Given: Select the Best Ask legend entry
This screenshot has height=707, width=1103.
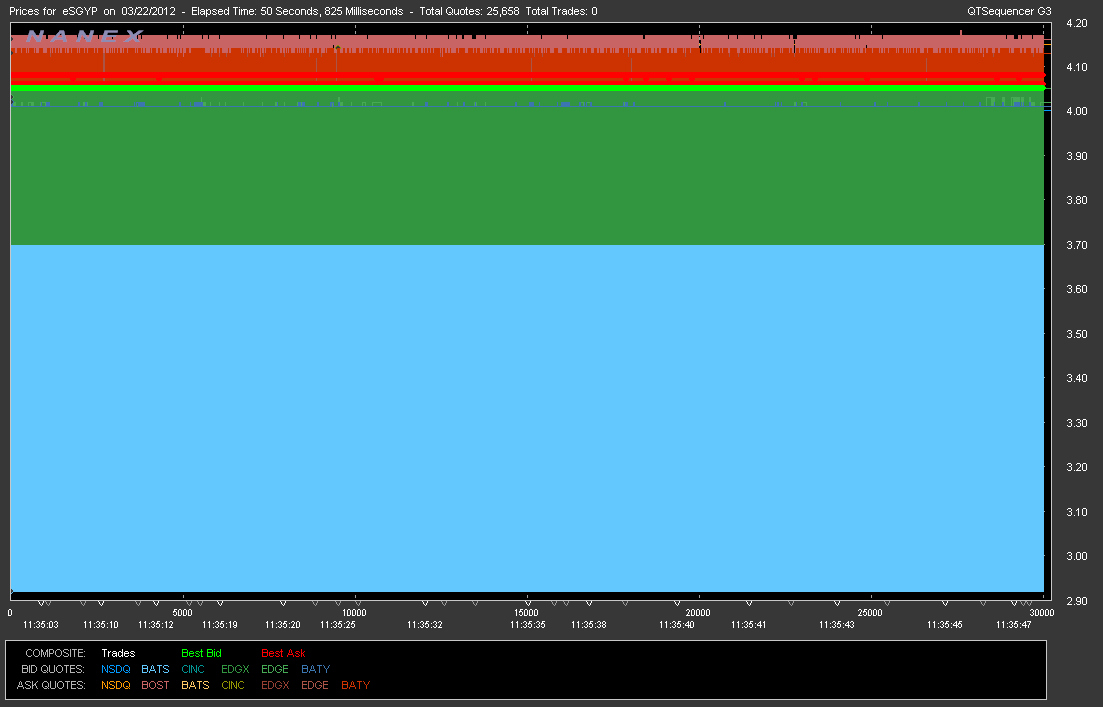Looking at the screenshot, I should click(x=283, y=653).
